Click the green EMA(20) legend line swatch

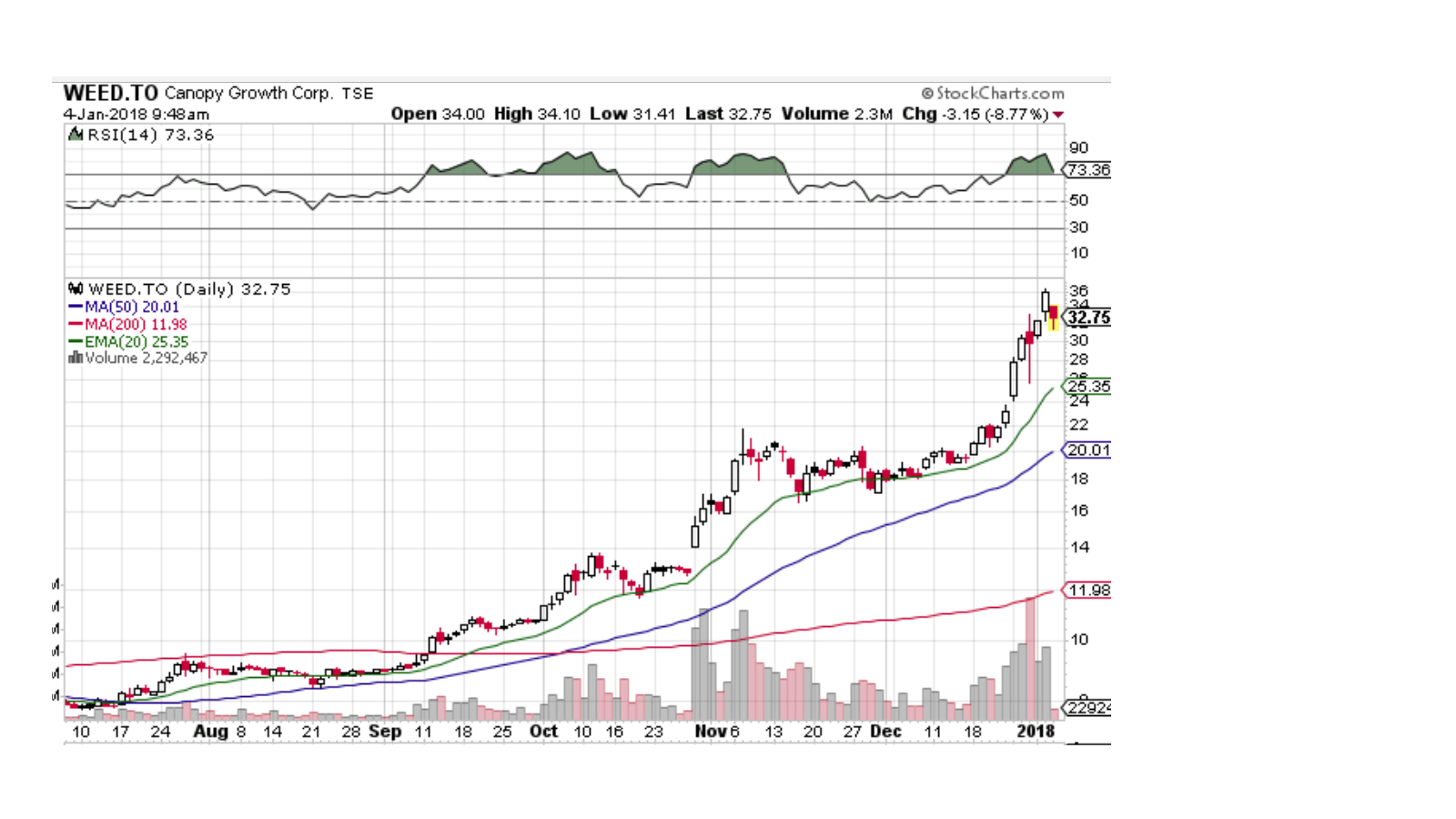point(76,342)
